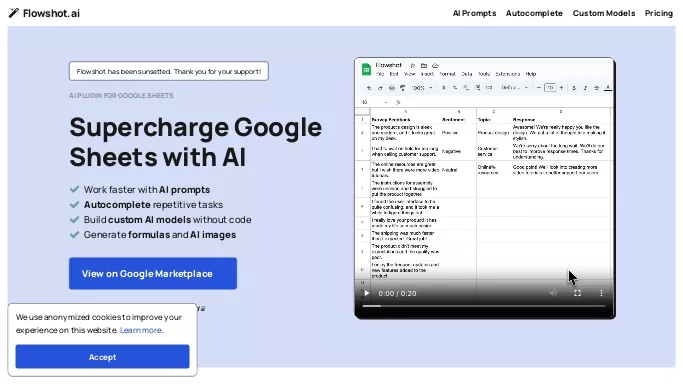683x384 pixels.
Task: Visit the Pricing page link
Action: pos(659,13)
